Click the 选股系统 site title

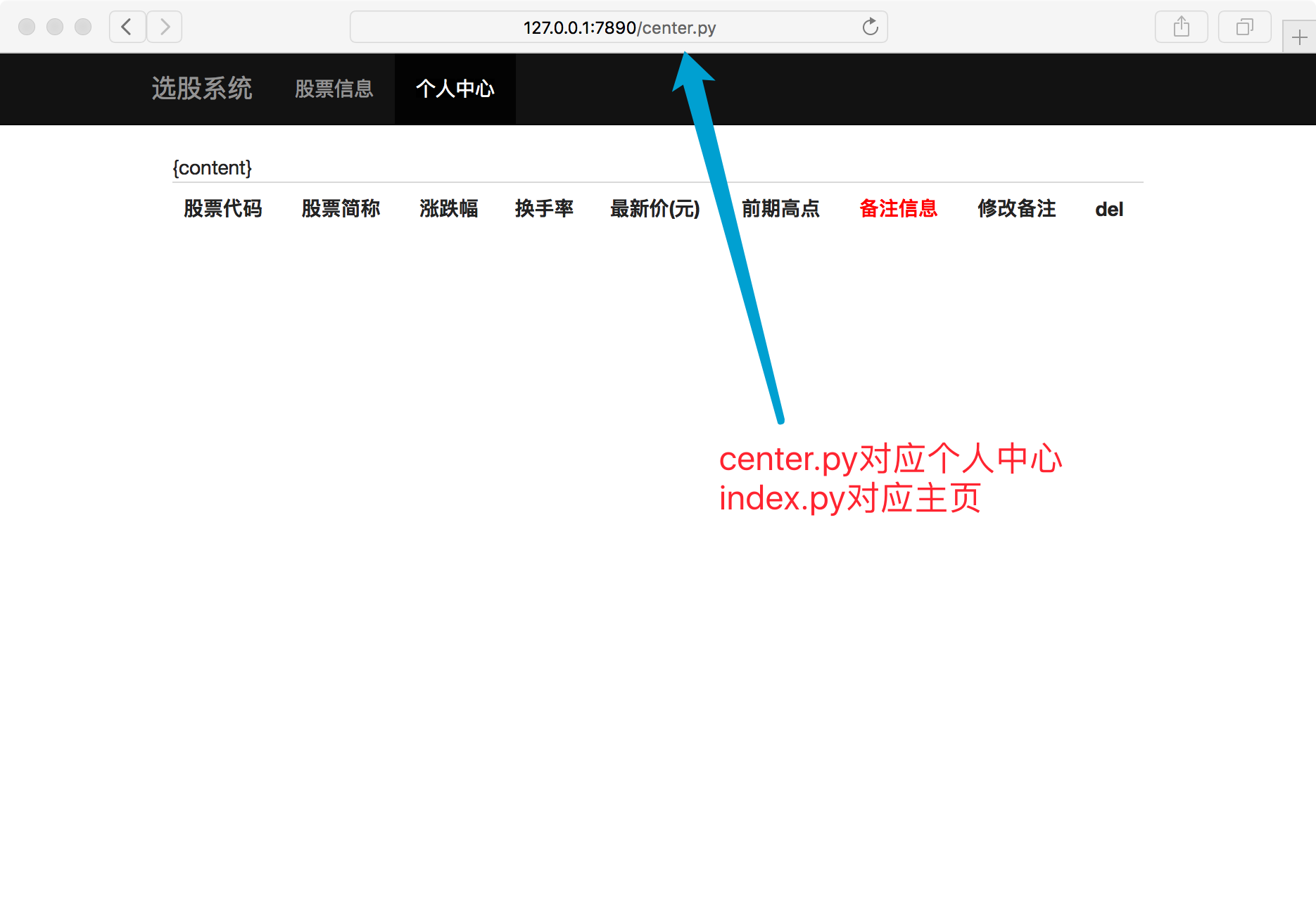[201, 89]
